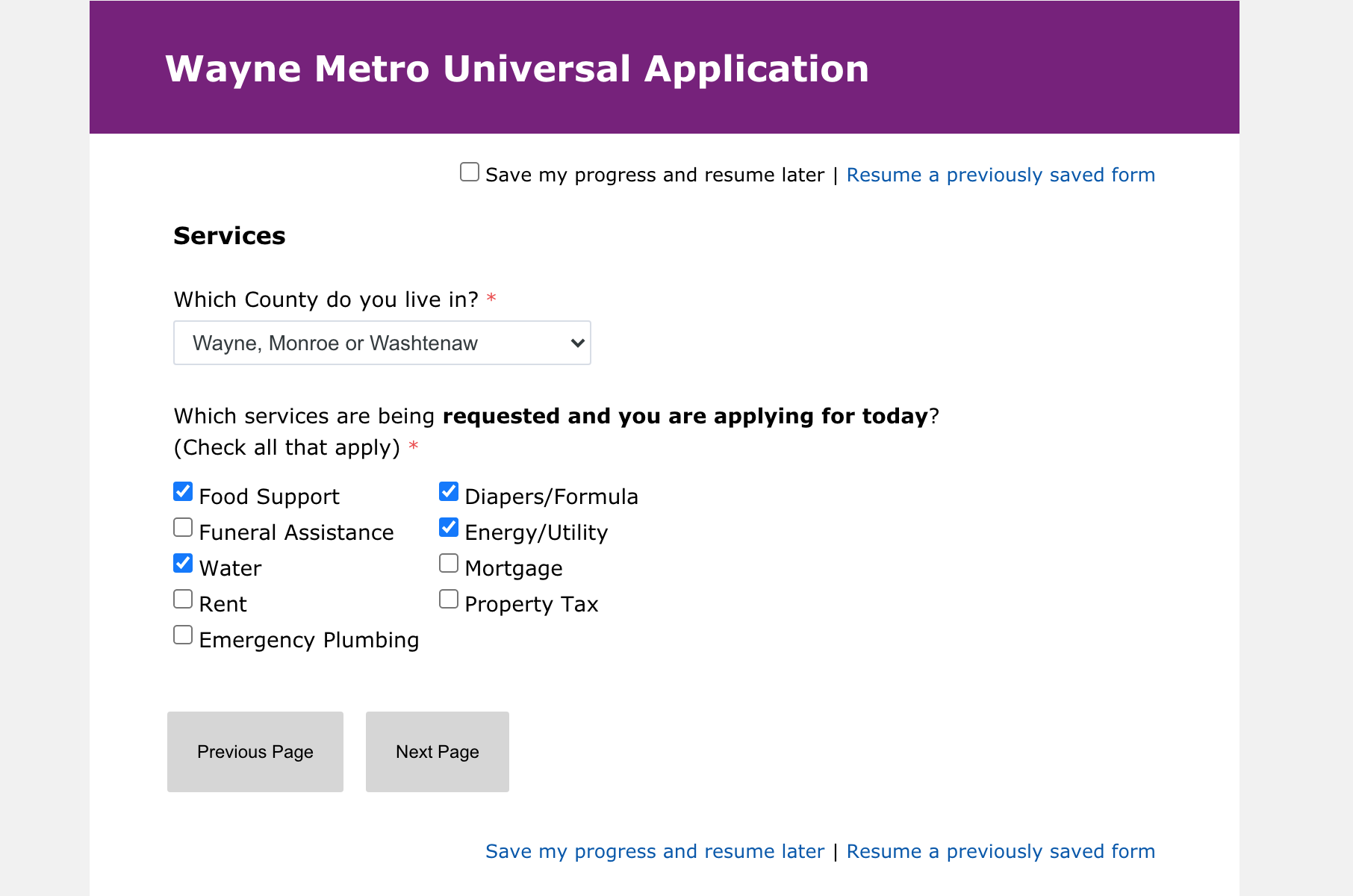
Task: Click the Wayne Metro Universal Application heading
Action: point(517,69)
